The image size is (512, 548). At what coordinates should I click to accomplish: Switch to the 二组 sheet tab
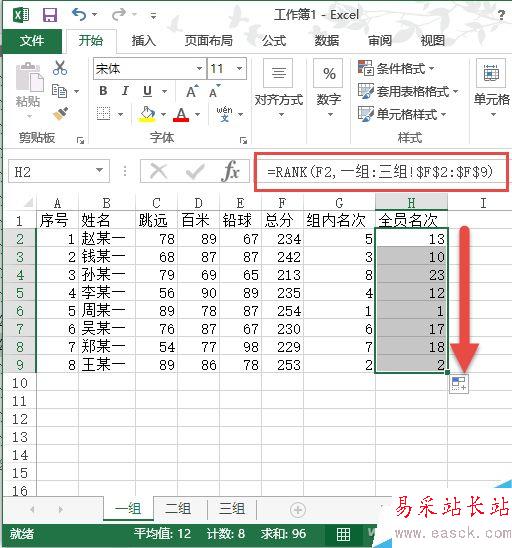click(x=178, y=509)
